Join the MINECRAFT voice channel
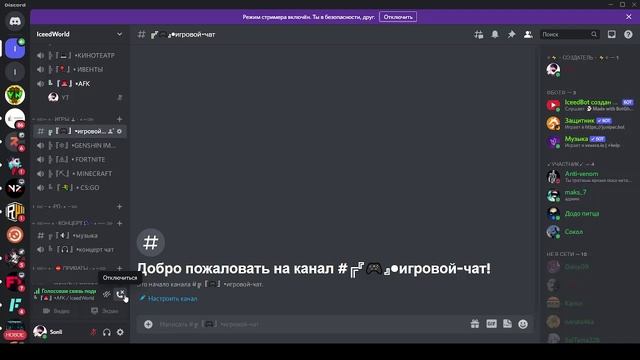The image size is (640, 360). 80,174
